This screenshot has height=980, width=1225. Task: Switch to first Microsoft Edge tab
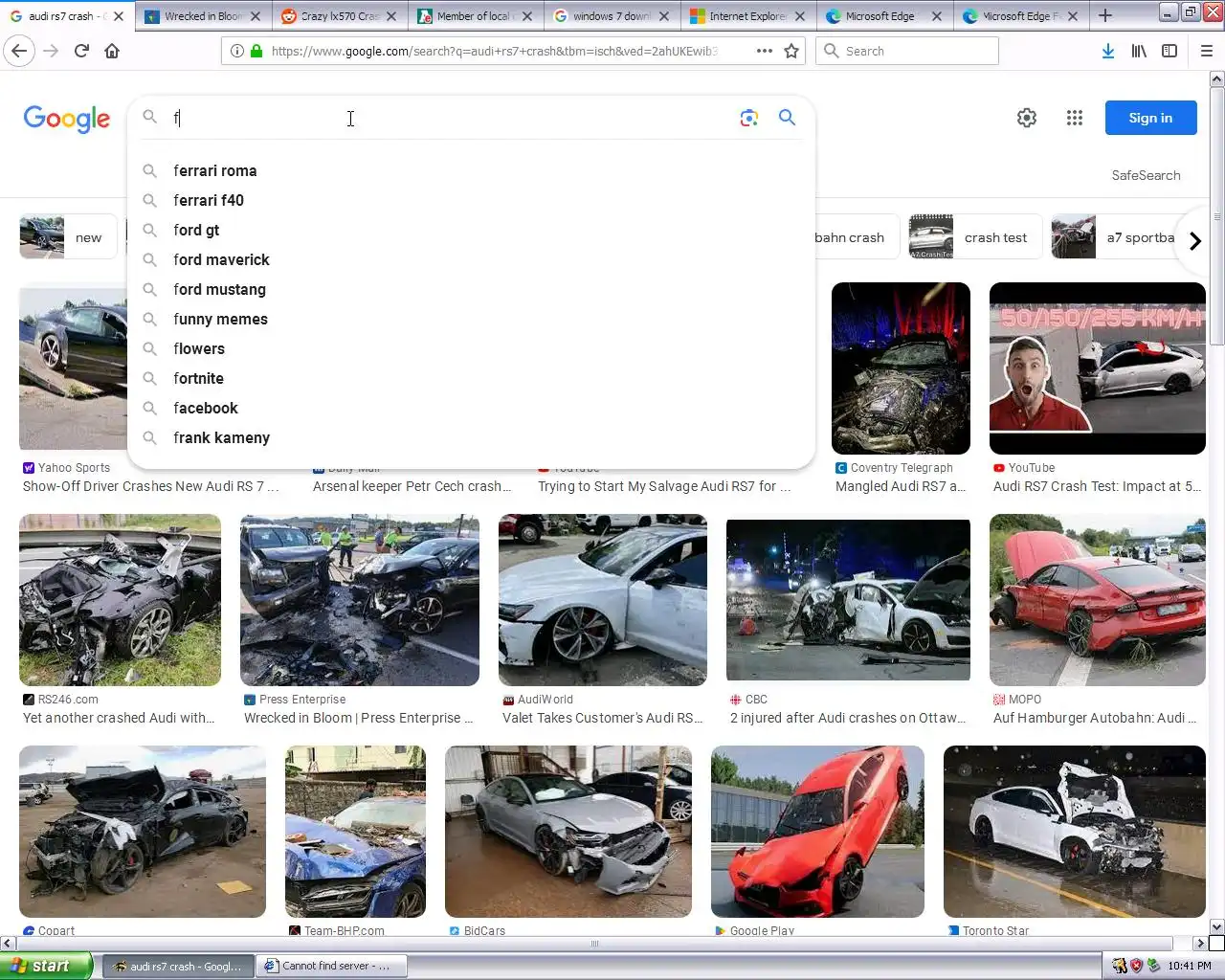(885, 16)
